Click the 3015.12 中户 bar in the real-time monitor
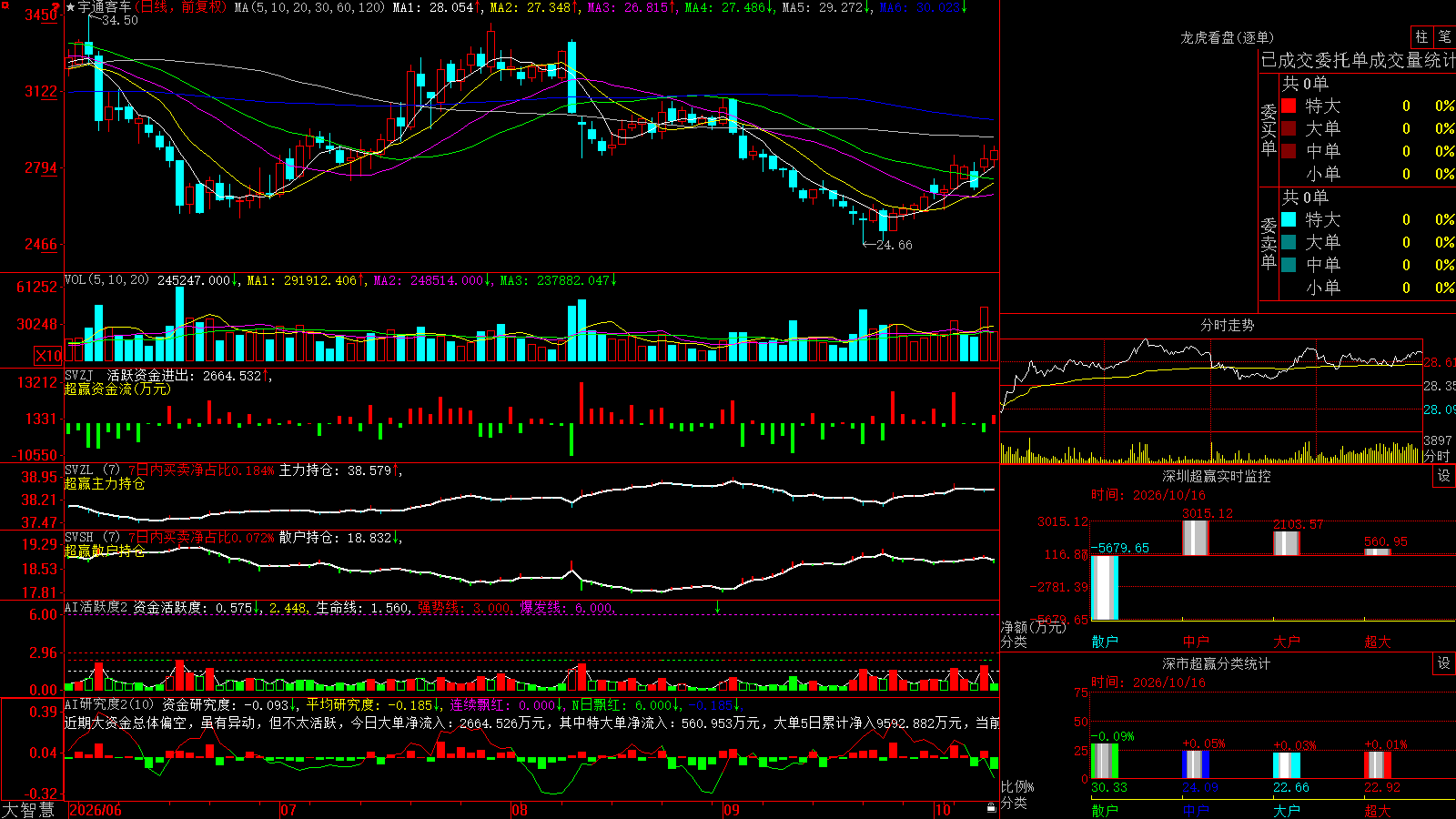 [x=1196, y=537]
